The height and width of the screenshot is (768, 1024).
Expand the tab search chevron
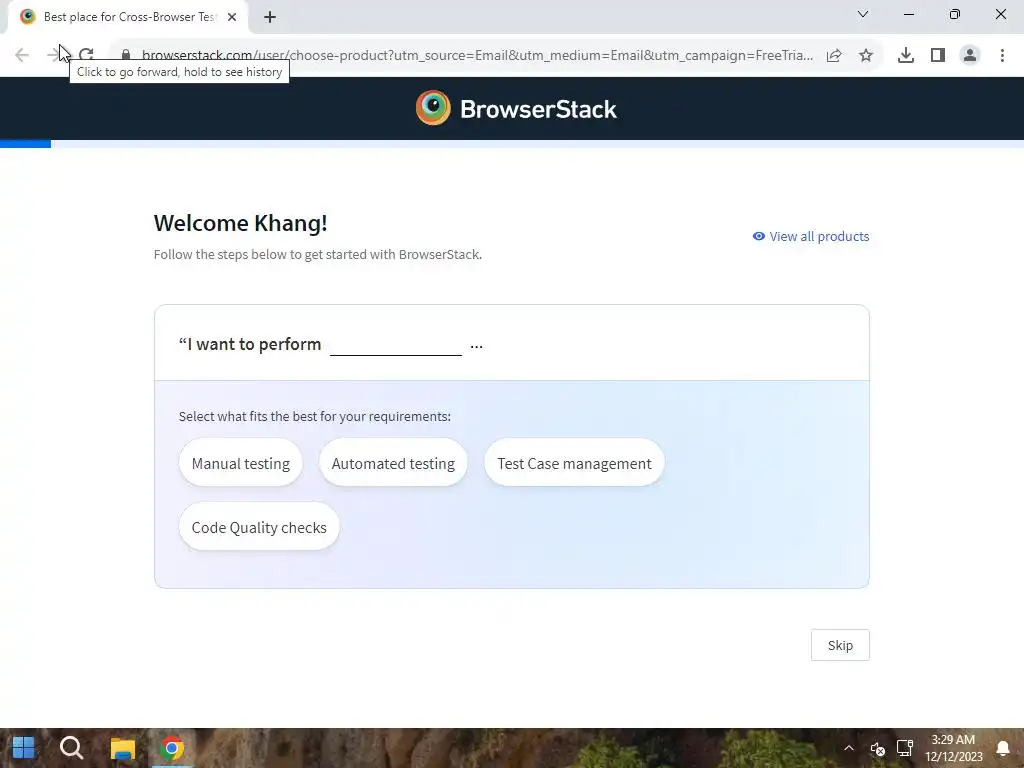(x=863, y=14)
